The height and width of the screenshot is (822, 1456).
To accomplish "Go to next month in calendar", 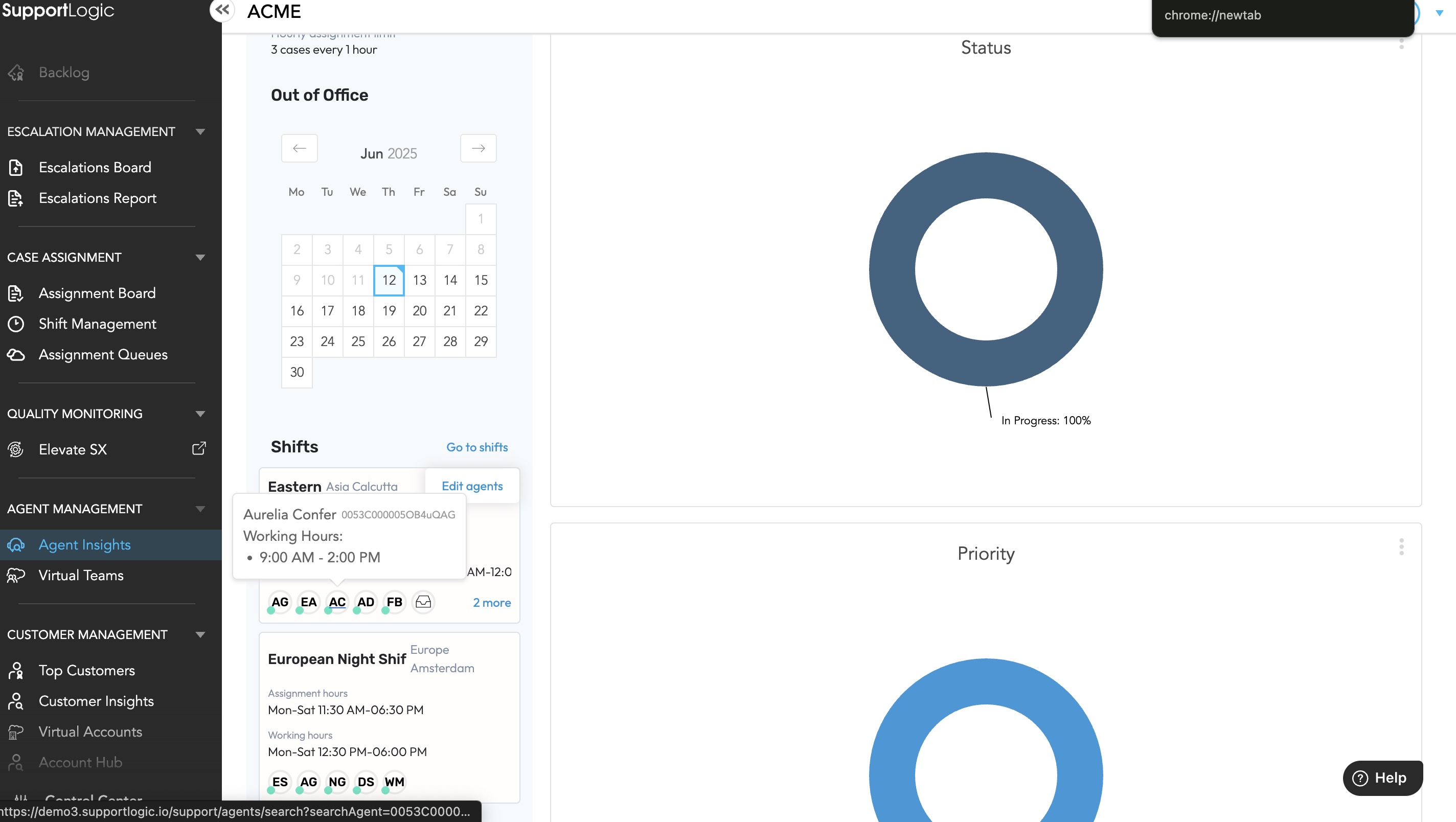I will point(478,148).
